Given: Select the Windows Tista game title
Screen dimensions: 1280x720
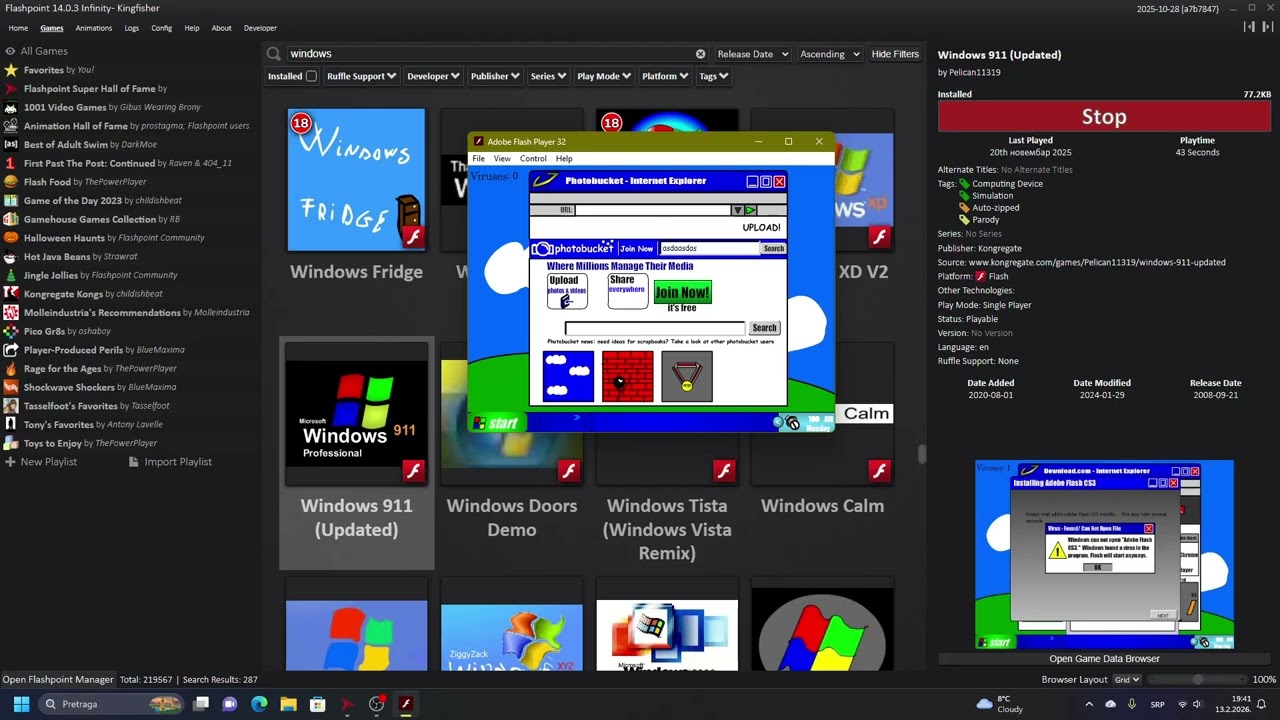Looking at the screenshot, I should click(x=667, y=529).
